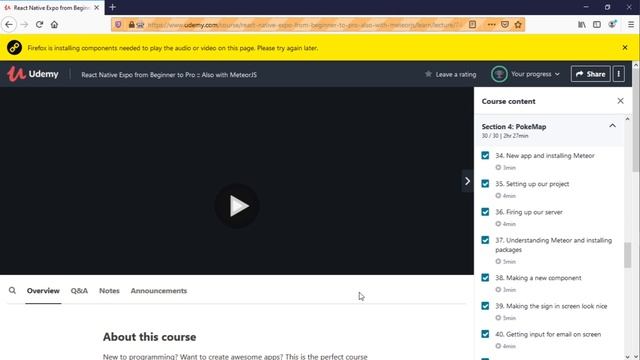Image resolution: width=640 pixels, height=360 pixels.
Task: Click the browser forward arrow
Action: 24,24
